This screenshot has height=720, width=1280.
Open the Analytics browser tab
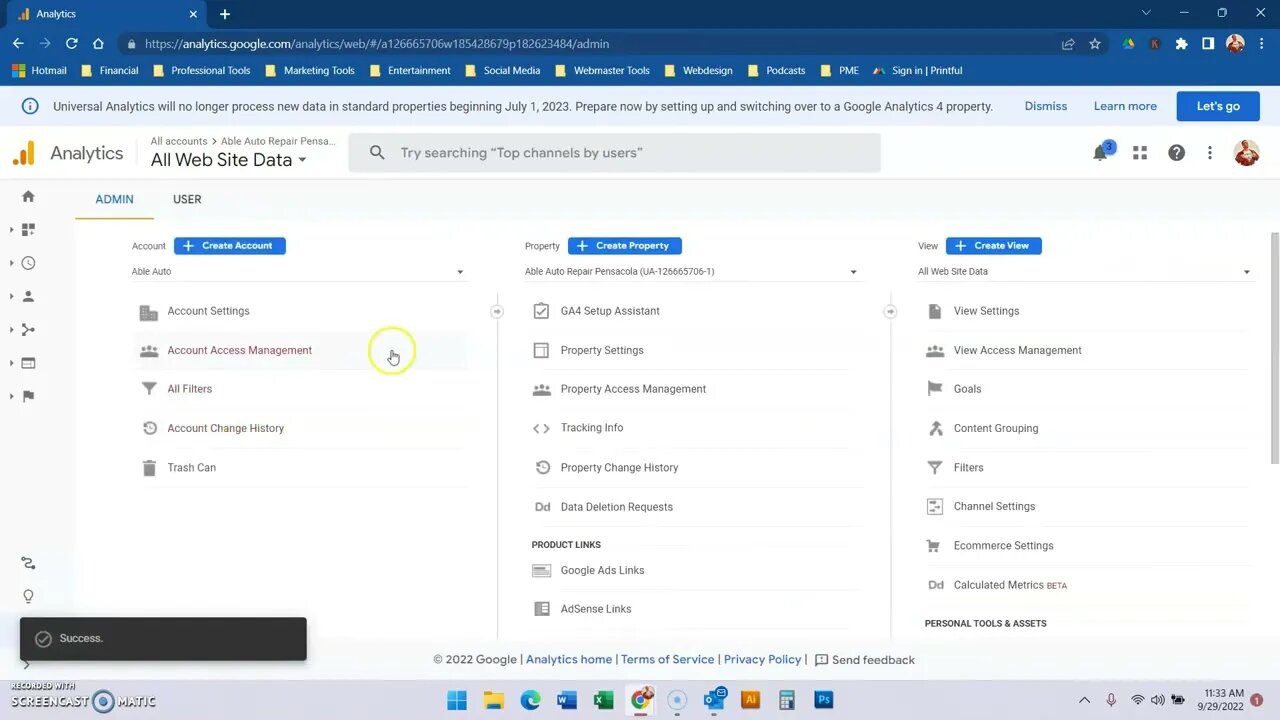pos(105,14)
